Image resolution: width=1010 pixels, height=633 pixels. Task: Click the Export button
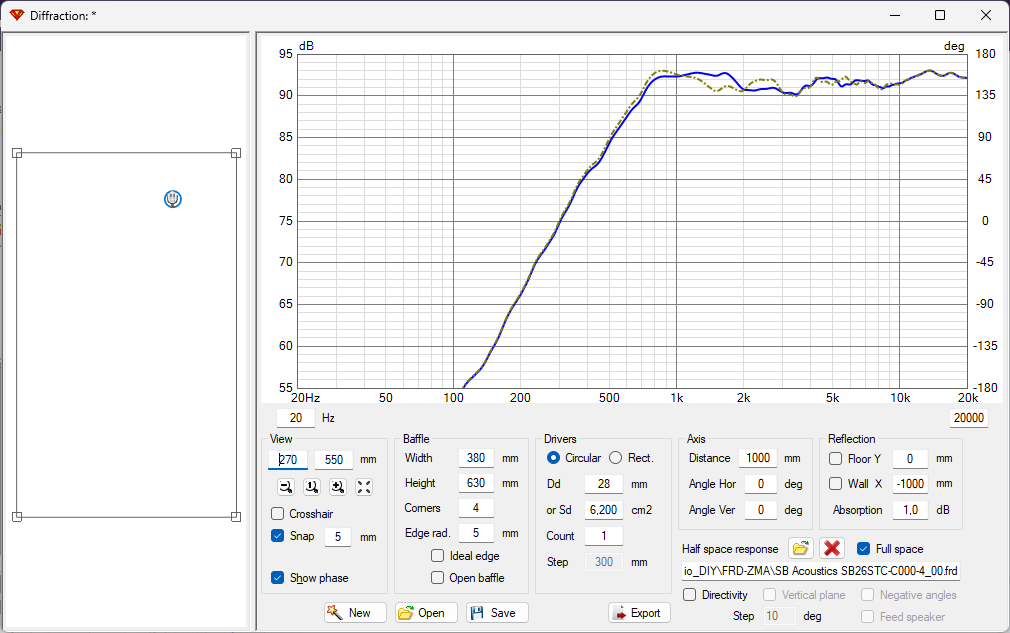pos(639,612)
